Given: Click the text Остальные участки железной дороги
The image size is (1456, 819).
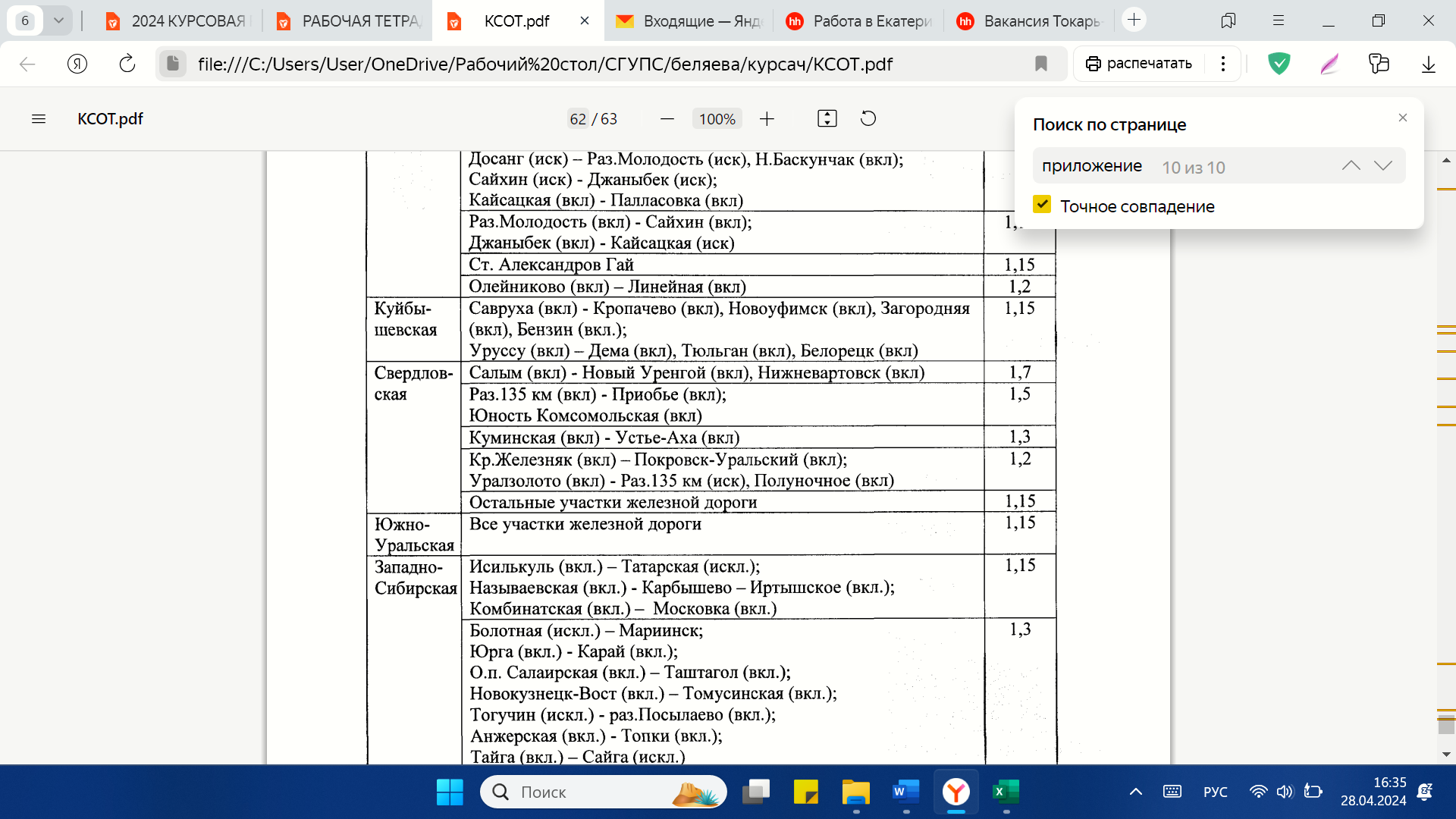Looking at the screenshot, I should pos(613,502).
